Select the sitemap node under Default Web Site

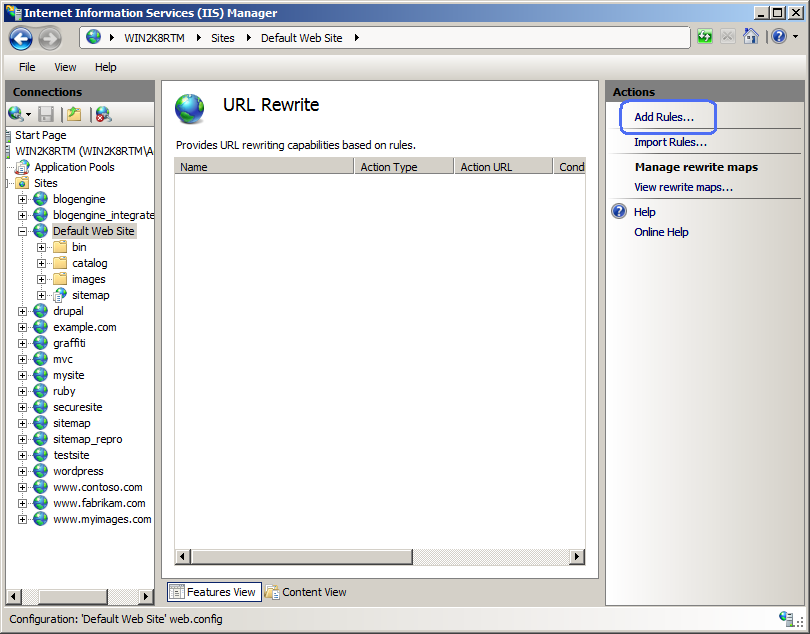tap(90, 295)
